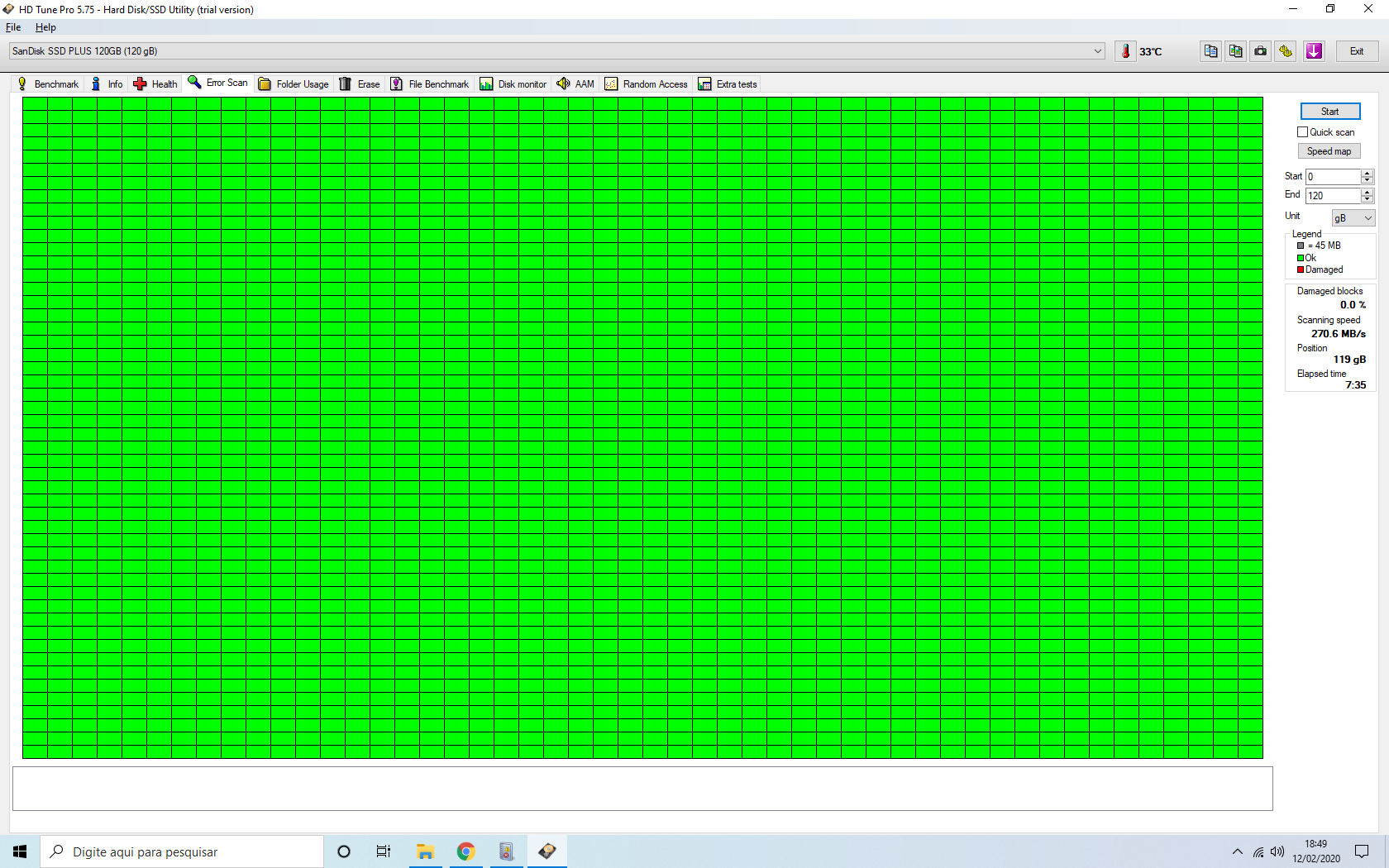Click the HD Tune taskbar icon
Viewport: 1389px width, 868px height.
pos(547,851)
